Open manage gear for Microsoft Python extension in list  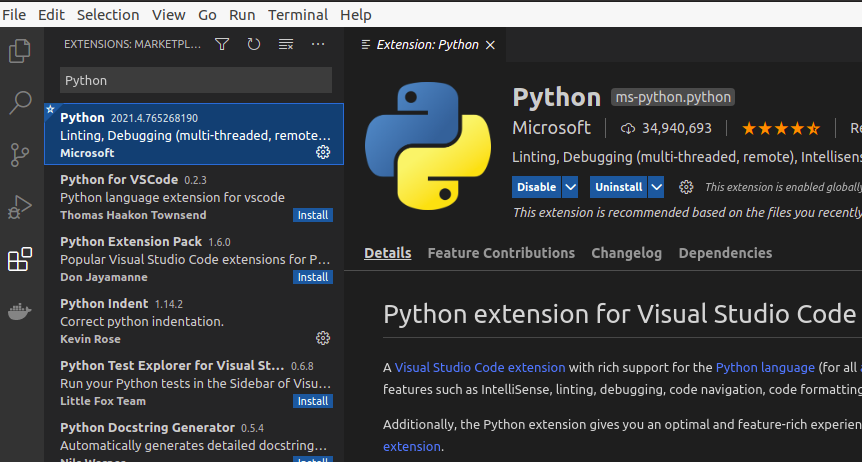[x=323, y=152]
